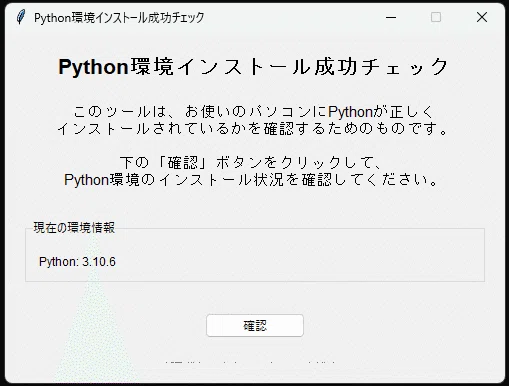Click the disabled maximize button
The width and height of the screenshot is (509, 386).
(436, 17)
